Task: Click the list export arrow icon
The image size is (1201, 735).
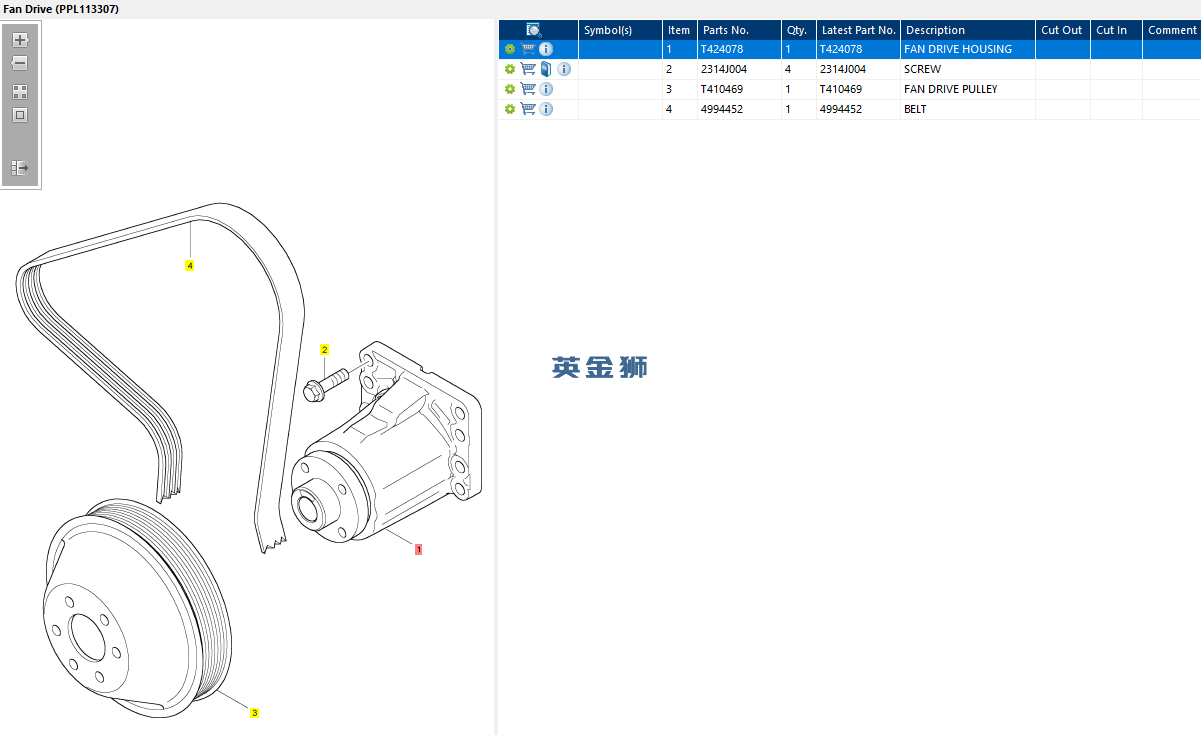Action: [x=20, y=168]
